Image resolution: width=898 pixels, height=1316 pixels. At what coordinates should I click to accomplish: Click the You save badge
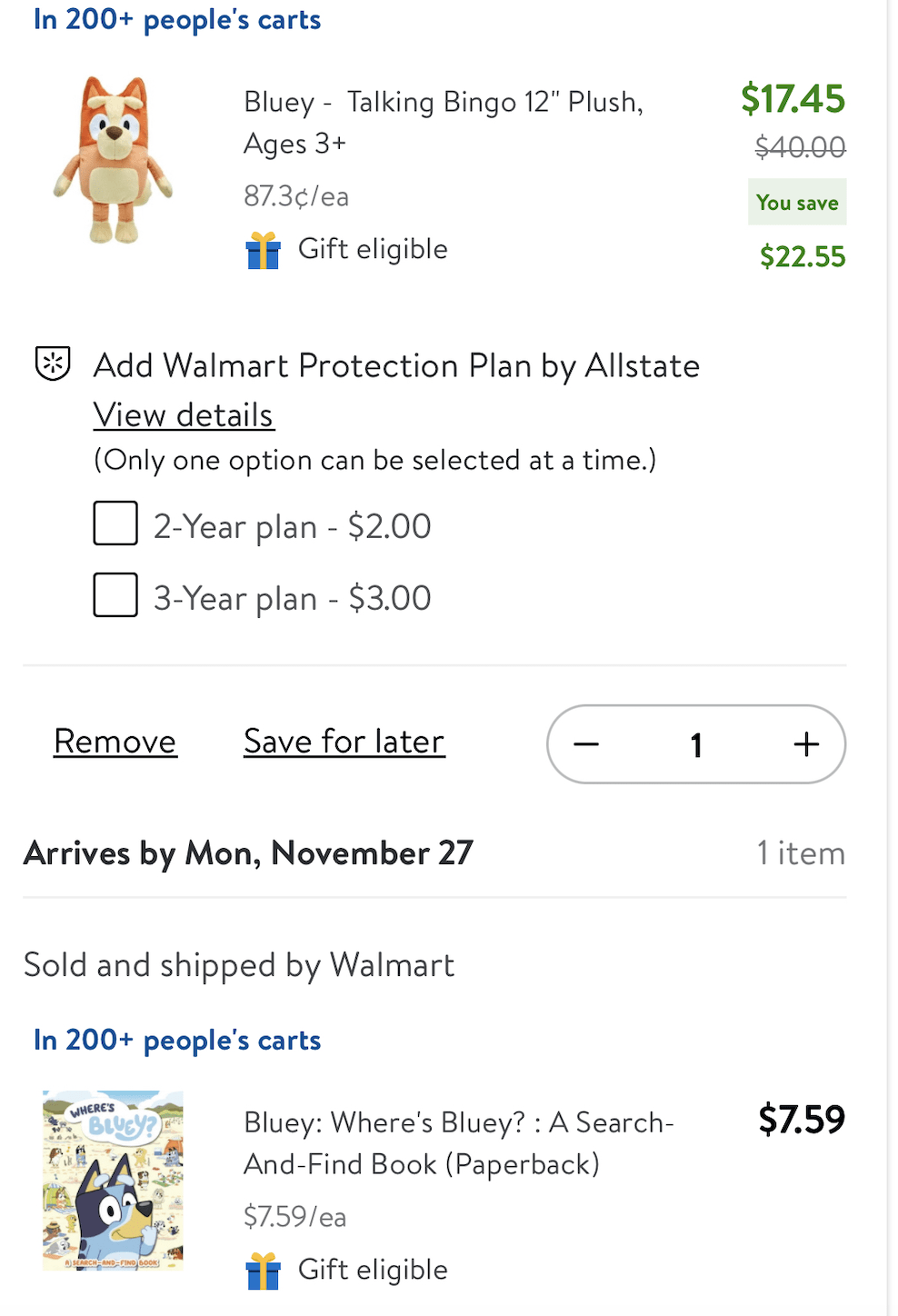pos(797,203)
